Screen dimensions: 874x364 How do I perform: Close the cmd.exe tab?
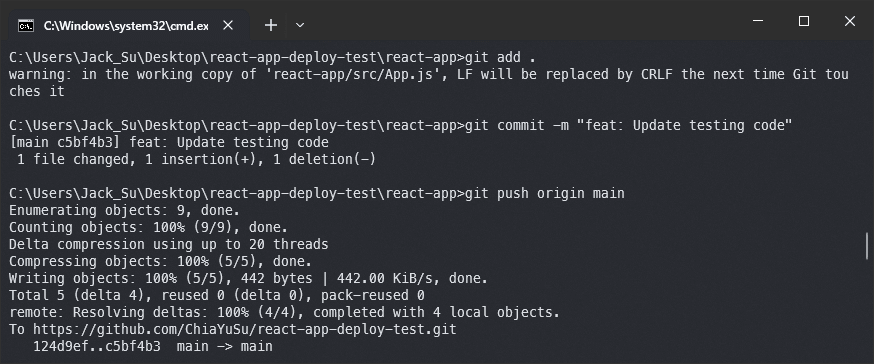(x=228, y=25)
